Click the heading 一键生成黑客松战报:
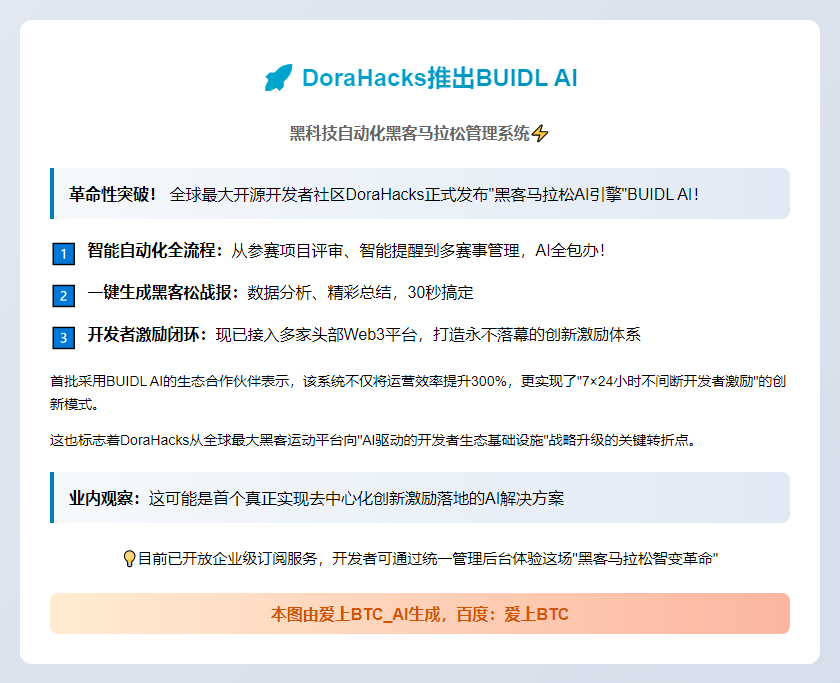This screenshot has width=840, height=683. pos(163,293)
